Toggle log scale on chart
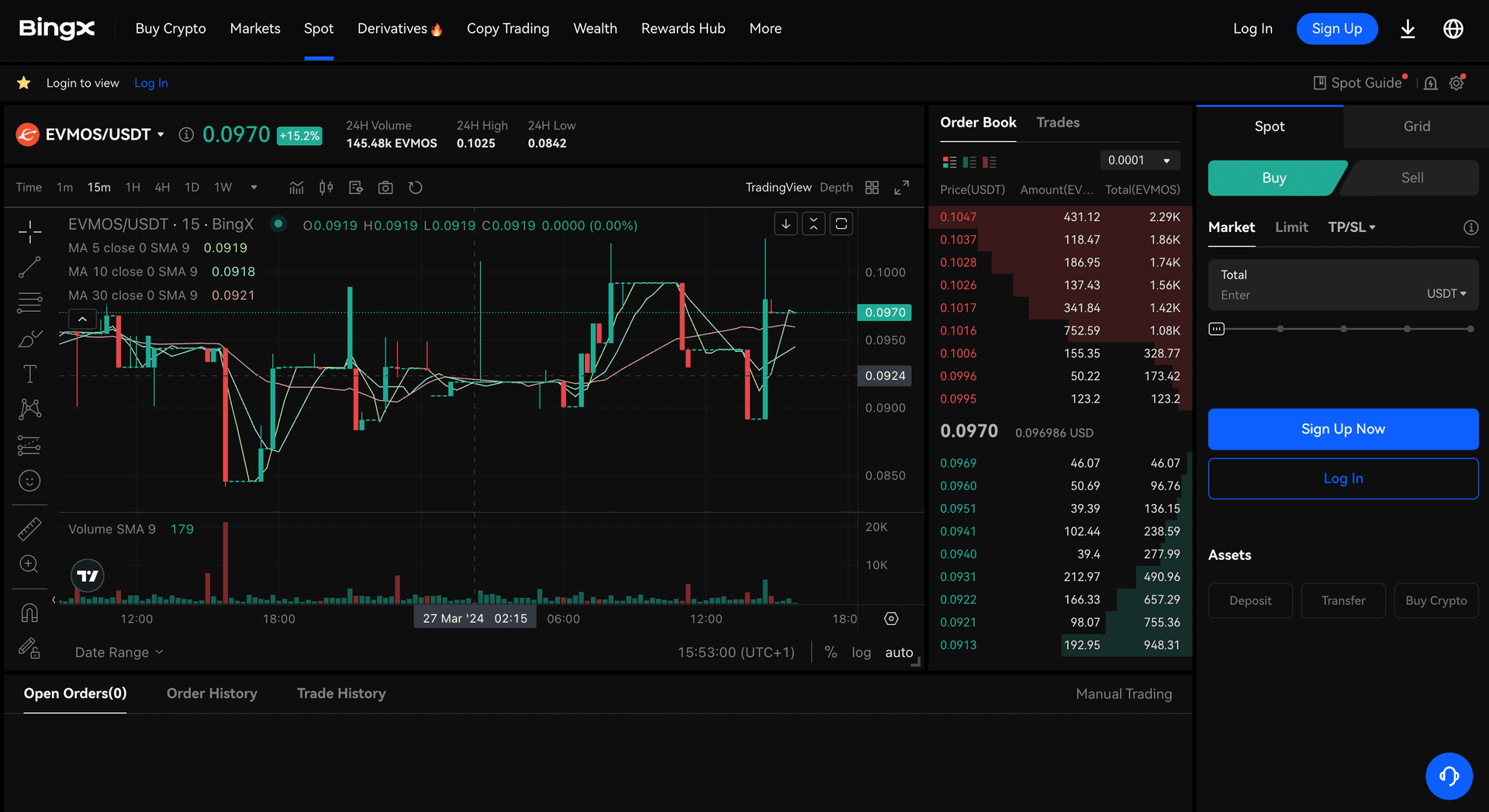The image size is (1489, 812). click(x=861, y=652)
